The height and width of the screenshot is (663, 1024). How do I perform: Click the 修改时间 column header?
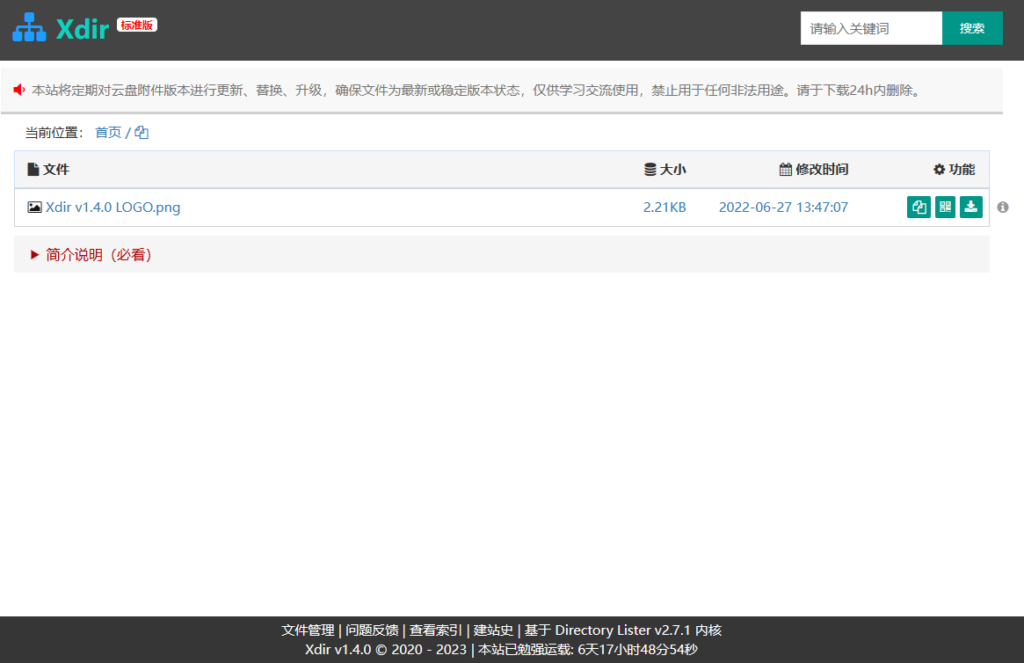tap(814, 170)
